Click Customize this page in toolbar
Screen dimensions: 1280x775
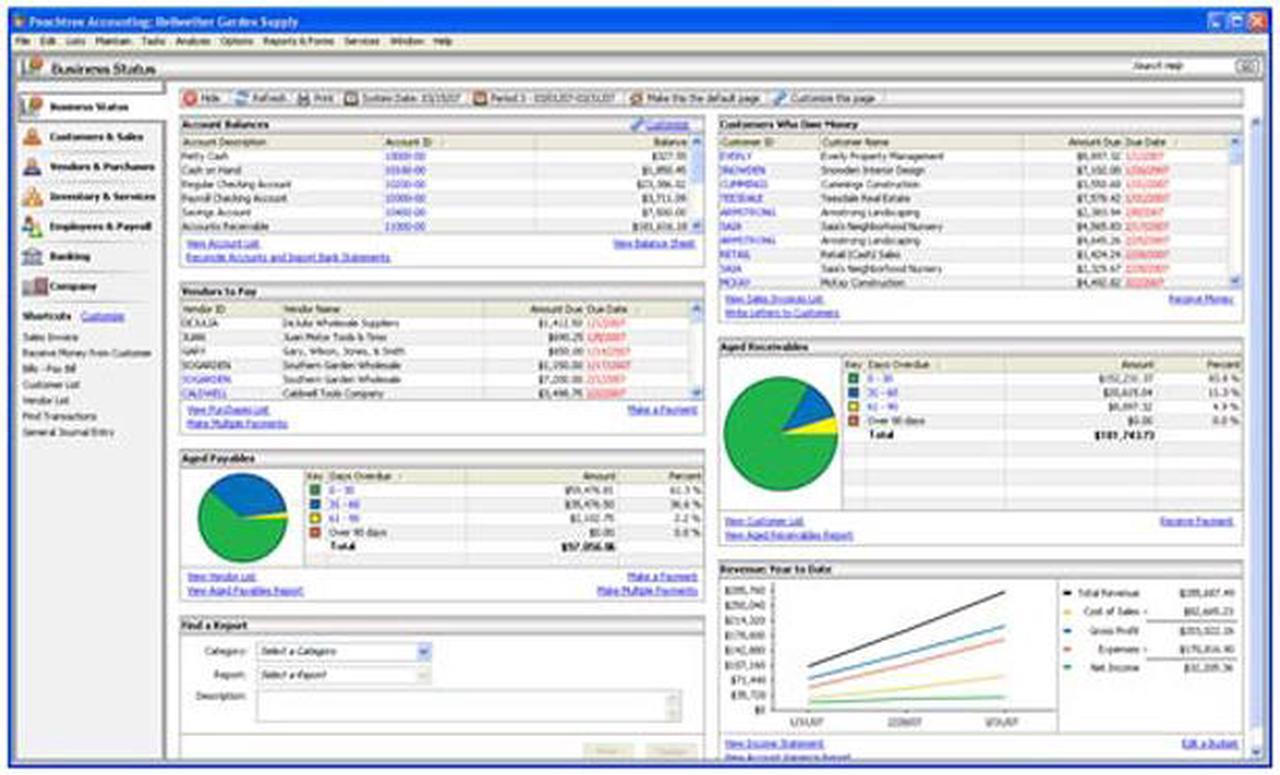824,99
